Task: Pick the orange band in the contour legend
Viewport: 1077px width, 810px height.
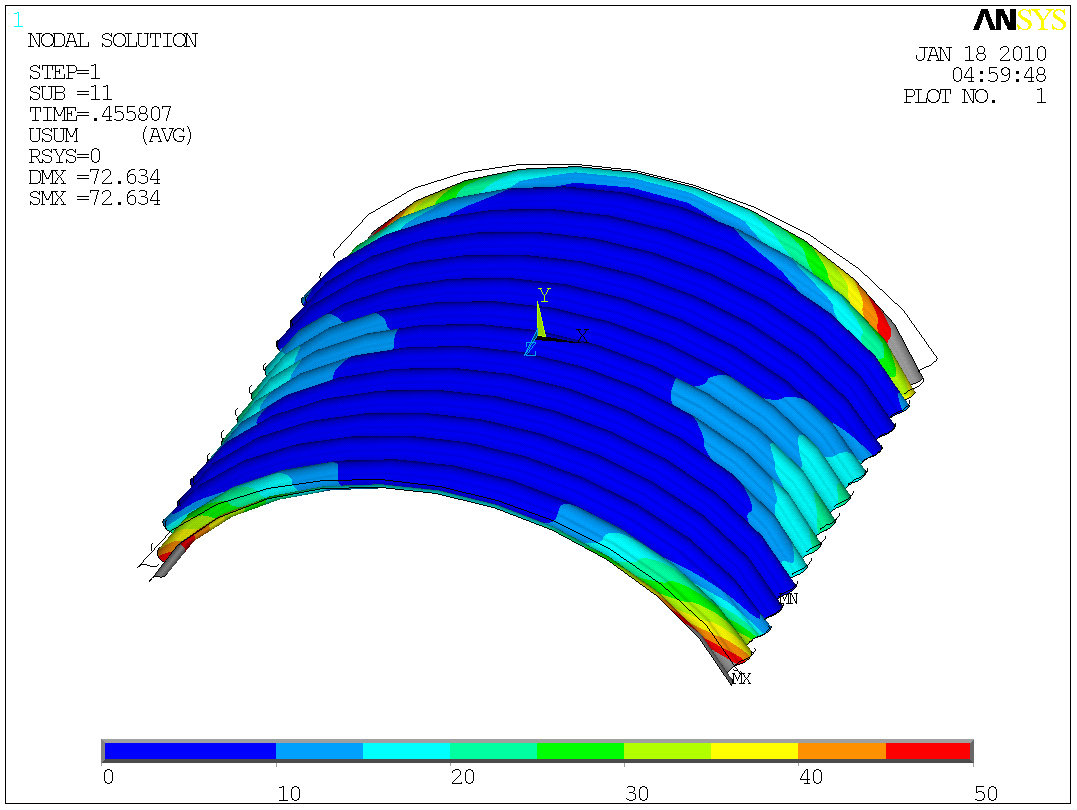Action: click(841, 751)
